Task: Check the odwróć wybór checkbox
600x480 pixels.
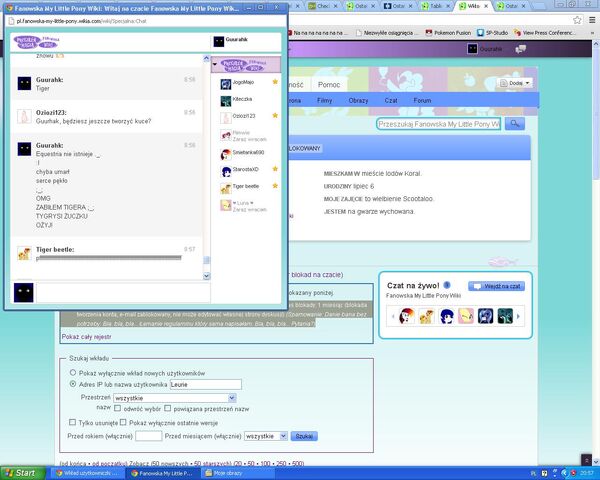Action: pos(117,408)
